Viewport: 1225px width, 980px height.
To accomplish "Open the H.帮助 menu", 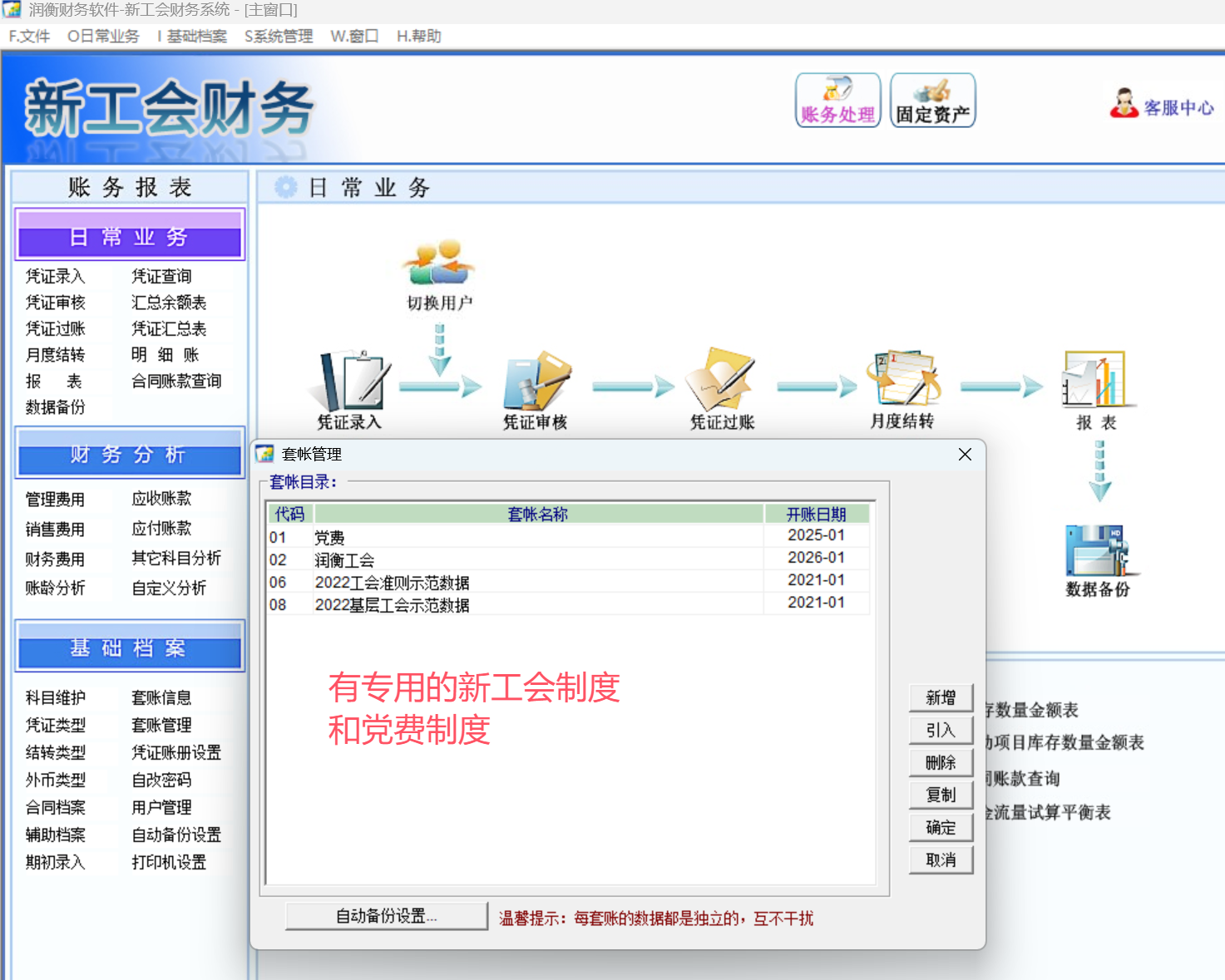I will coord(418,37).
